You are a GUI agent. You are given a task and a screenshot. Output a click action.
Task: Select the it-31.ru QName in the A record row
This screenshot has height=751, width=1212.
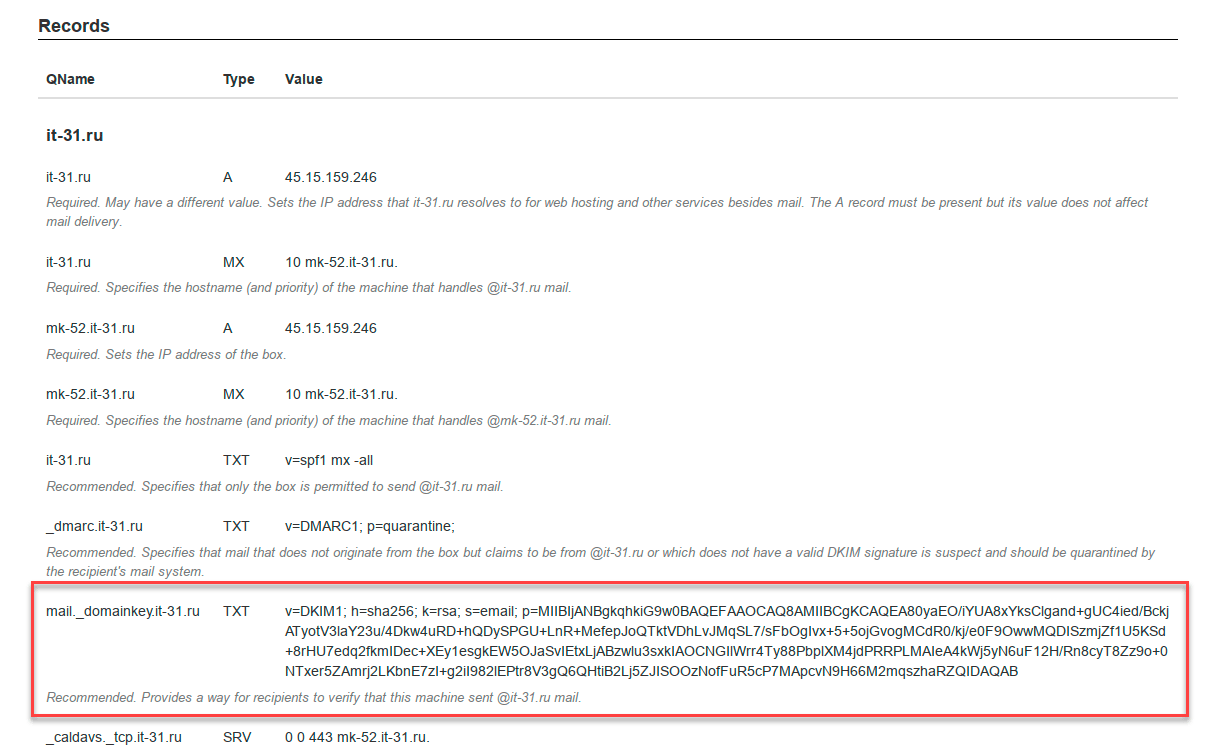click(x=68, y=177)
